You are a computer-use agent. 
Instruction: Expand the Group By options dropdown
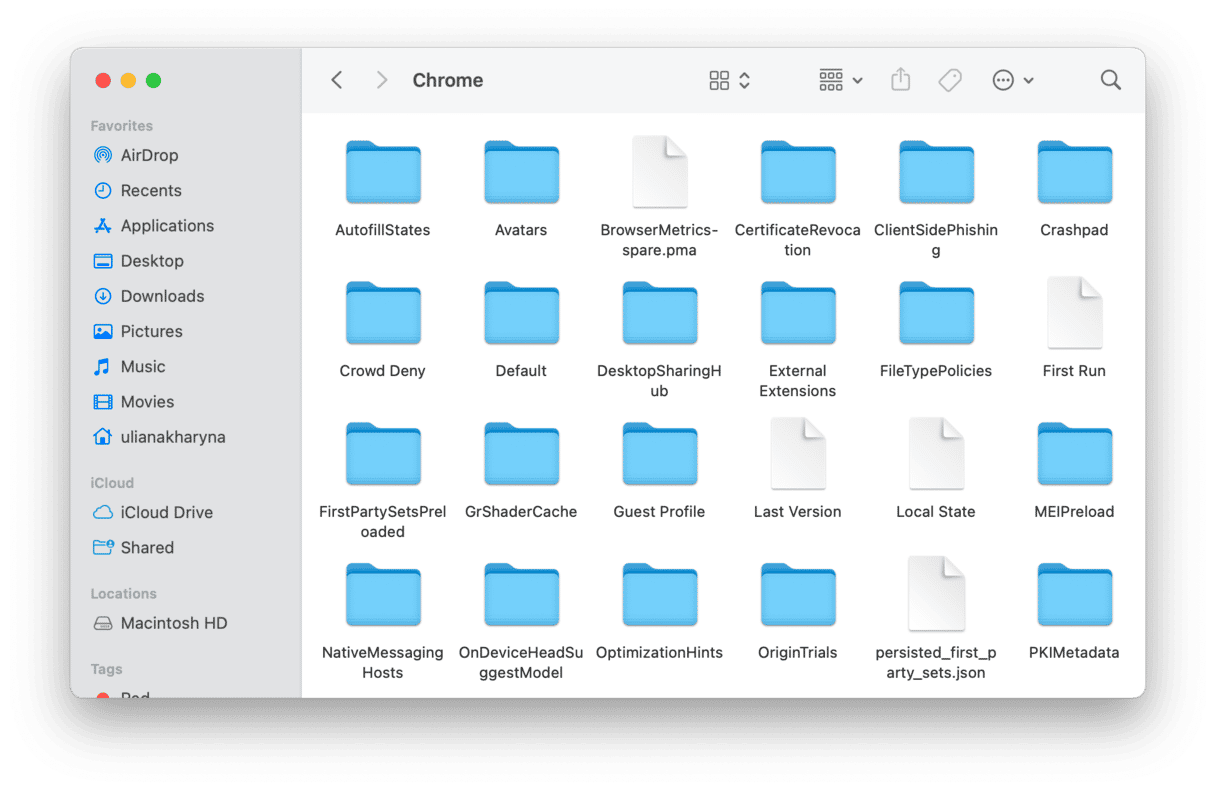840,80
